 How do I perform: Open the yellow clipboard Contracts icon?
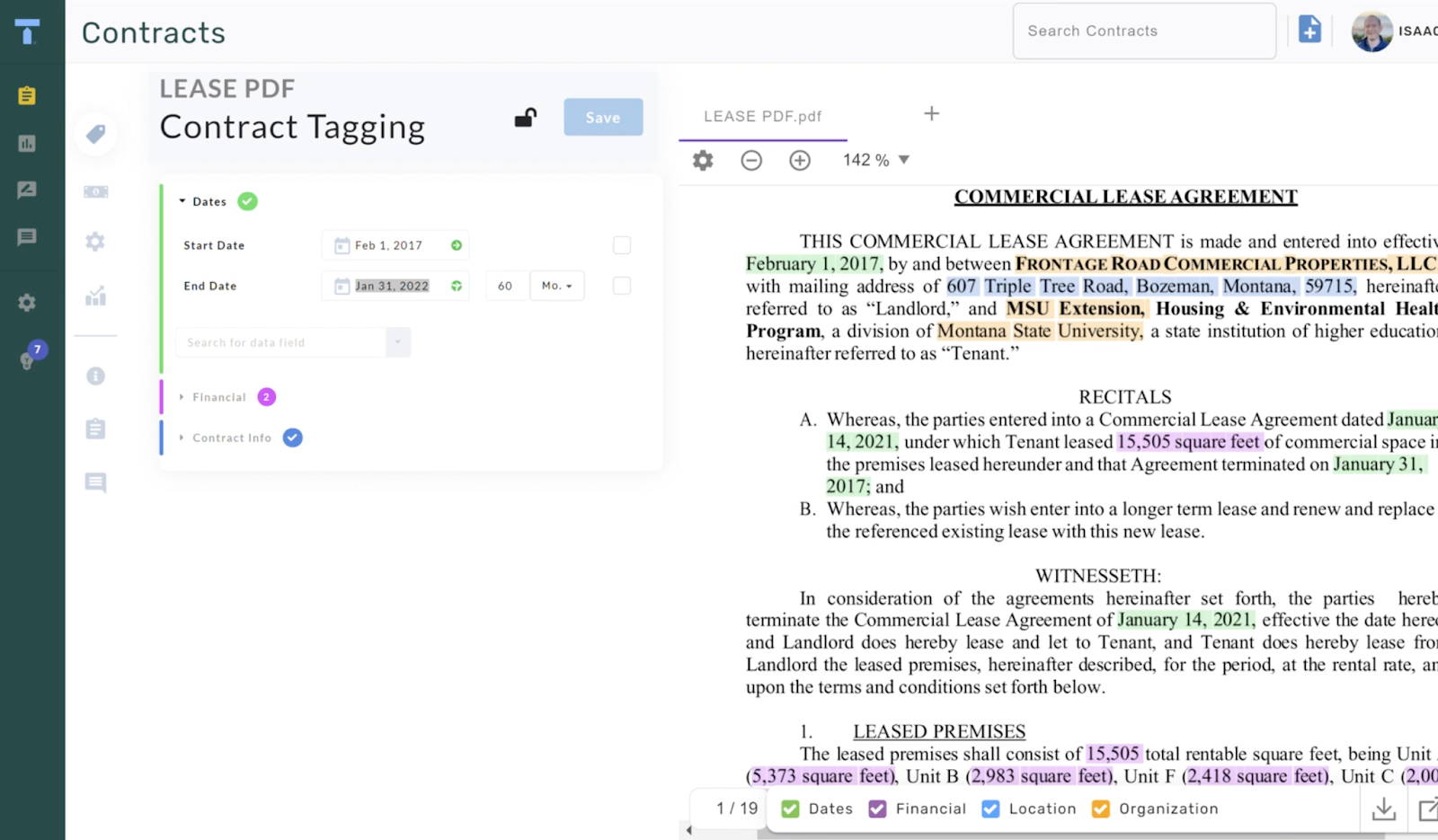[x=27, y=95]
